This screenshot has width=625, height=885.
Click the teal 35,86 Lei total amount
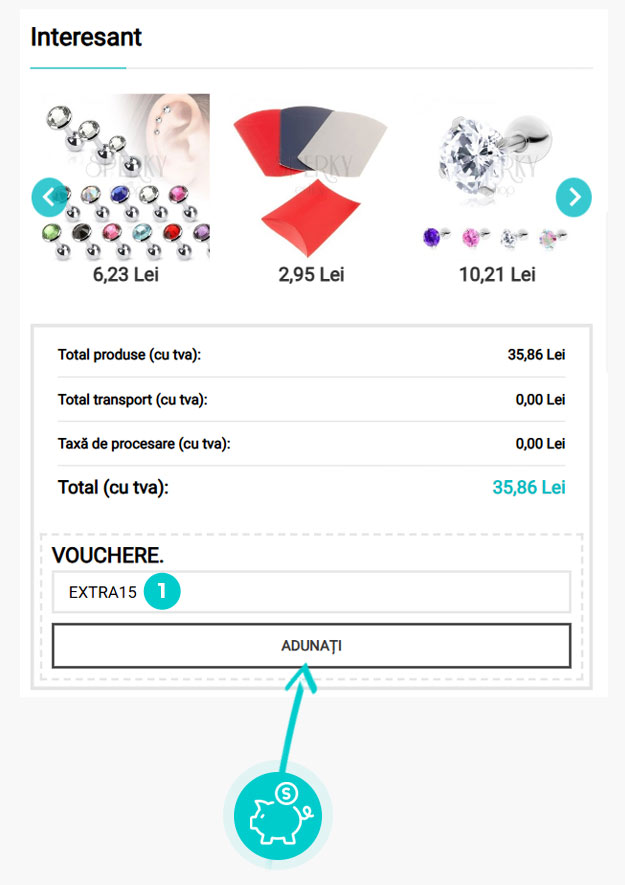(x=529, y=488)
